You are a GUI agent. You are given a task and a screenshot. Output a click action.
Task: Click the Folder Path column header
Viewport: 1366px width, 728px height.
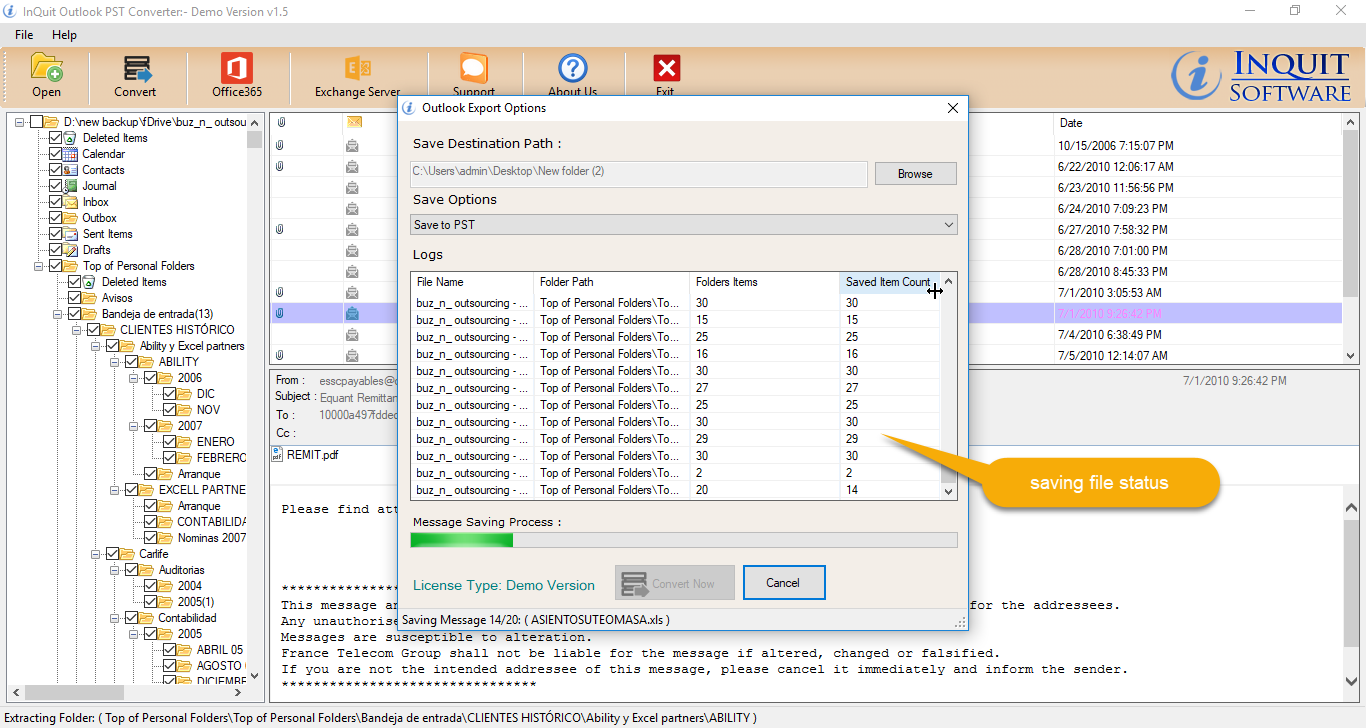click(x=611, y=282)
